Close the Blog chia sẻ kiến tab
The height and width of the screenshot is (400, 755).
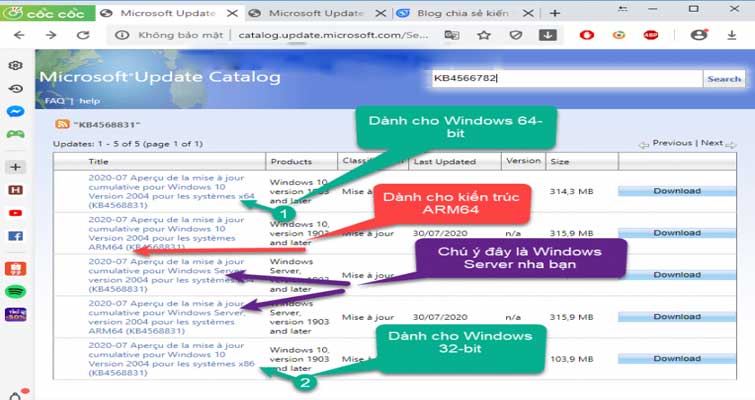click(x=528, y=13)
